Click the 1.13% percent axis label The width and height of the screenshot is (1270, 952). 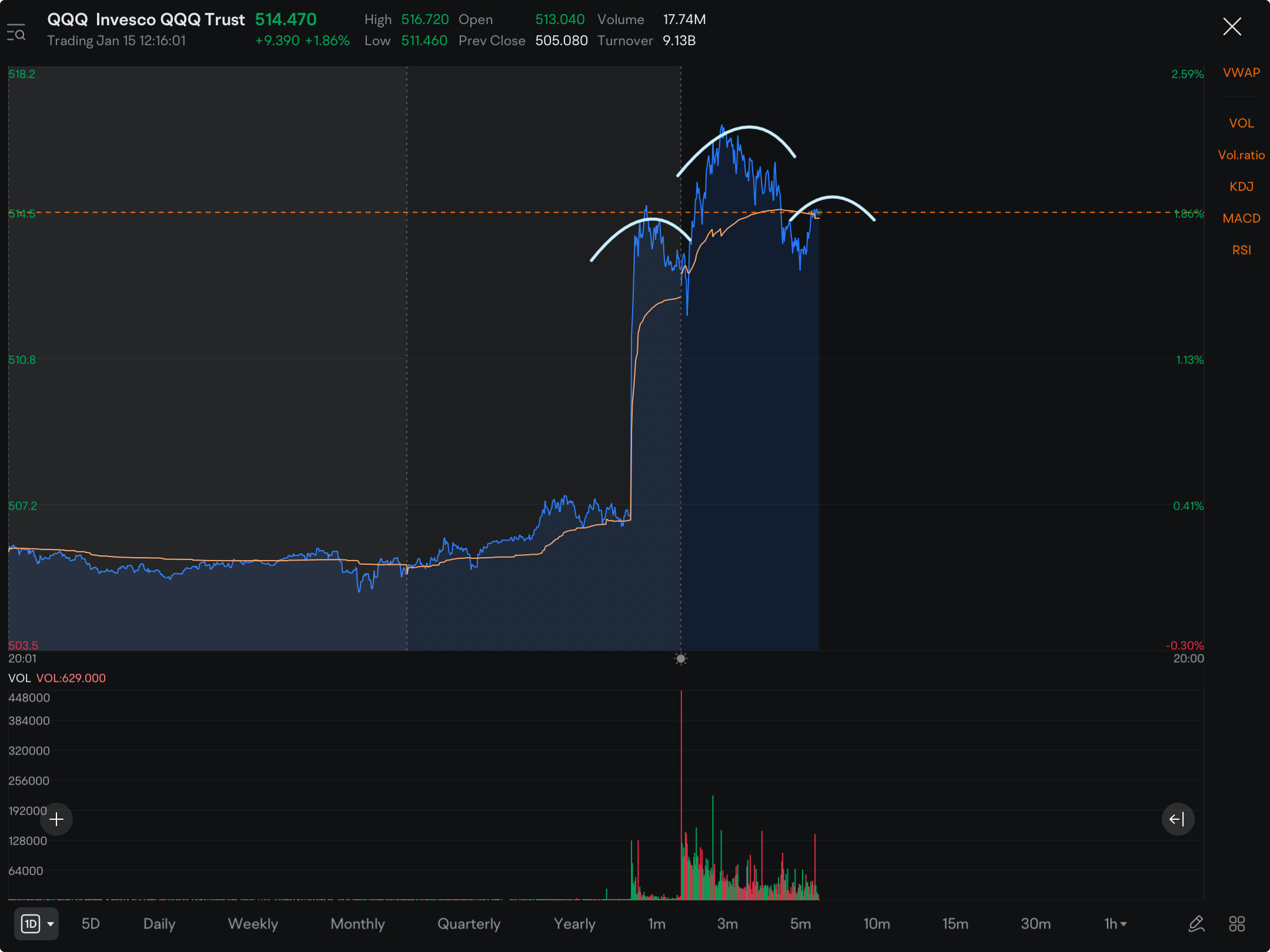click(x=1190, y=360)
